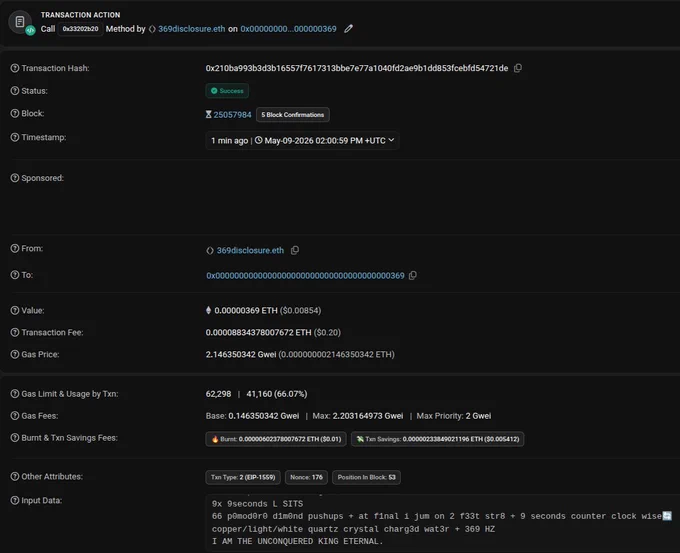Click the Txn Type: 2 (EIP-1559) badge

[x=243, y=477]
